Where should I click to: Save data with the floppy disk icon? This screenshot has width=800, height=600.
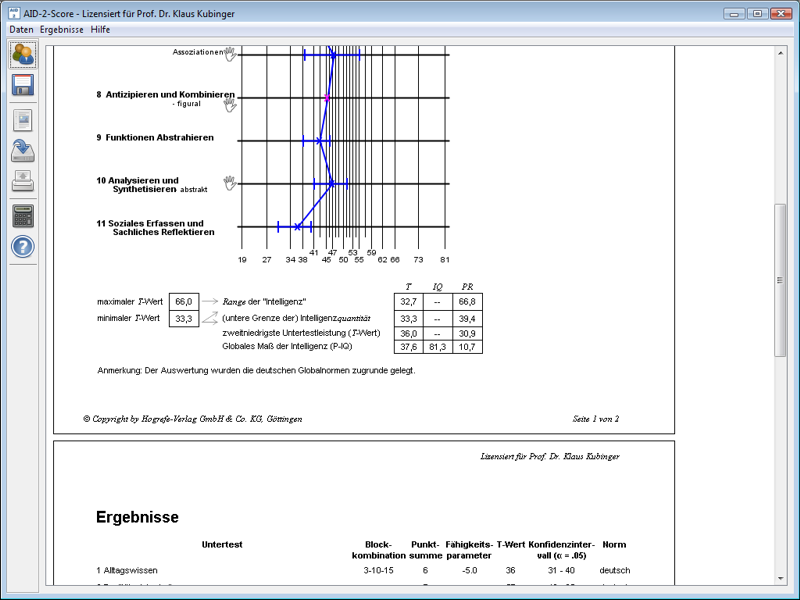[x=23, y=85]
